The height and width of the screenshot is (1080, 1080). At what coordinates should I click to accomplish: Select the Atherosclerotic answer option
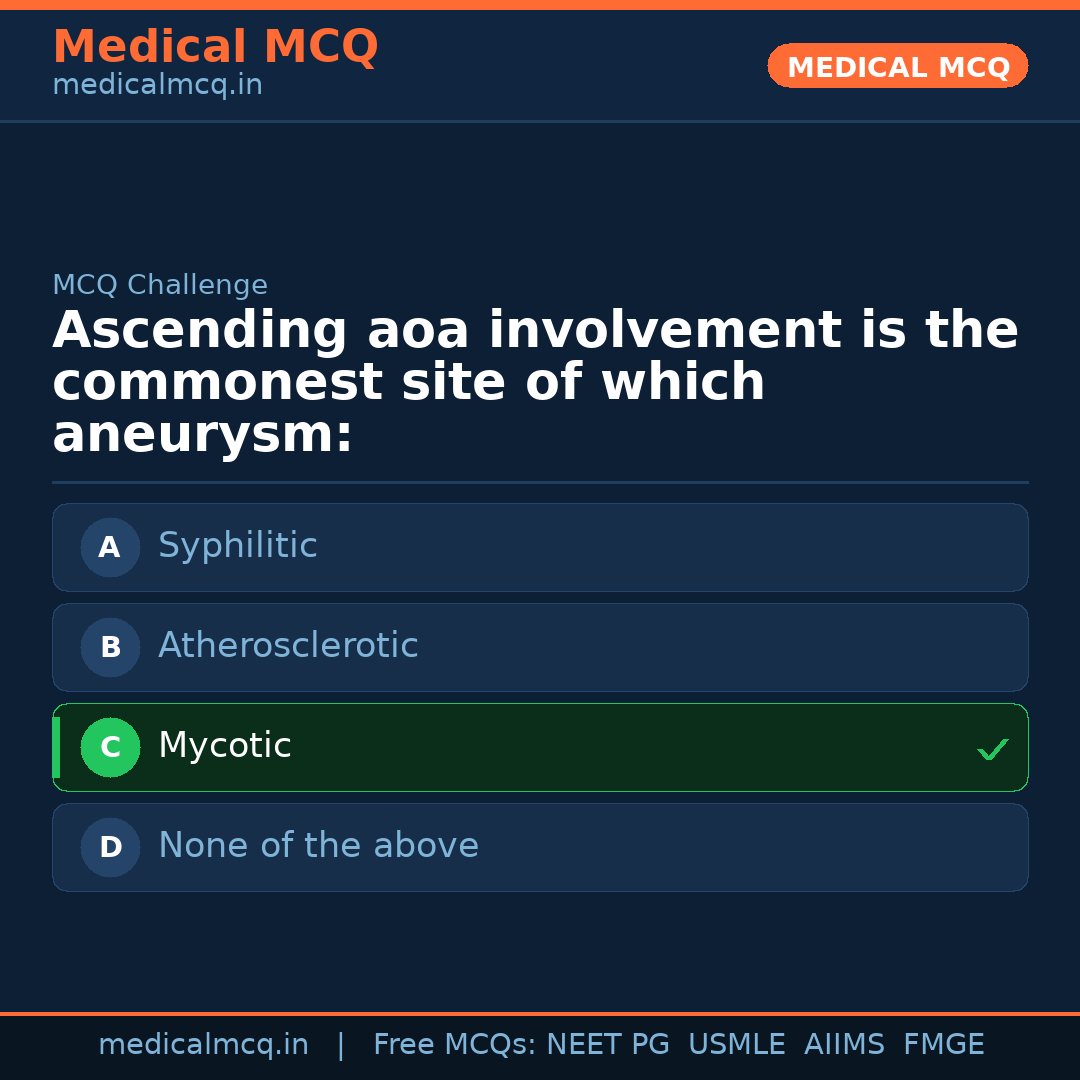tap(540, 647)
